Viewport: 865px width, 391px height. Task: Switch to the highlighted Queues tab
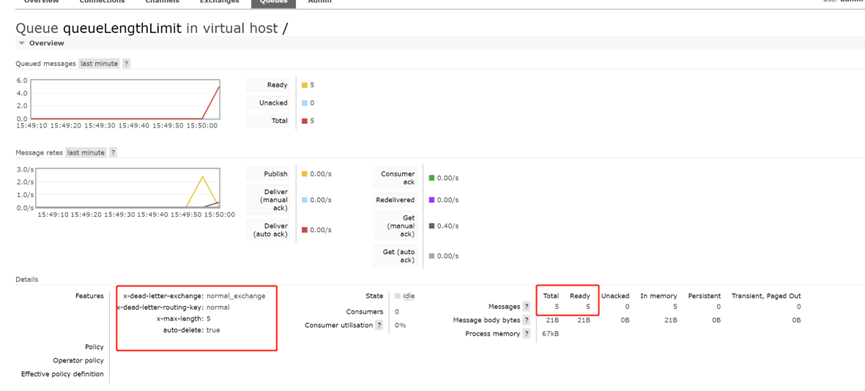273,2
